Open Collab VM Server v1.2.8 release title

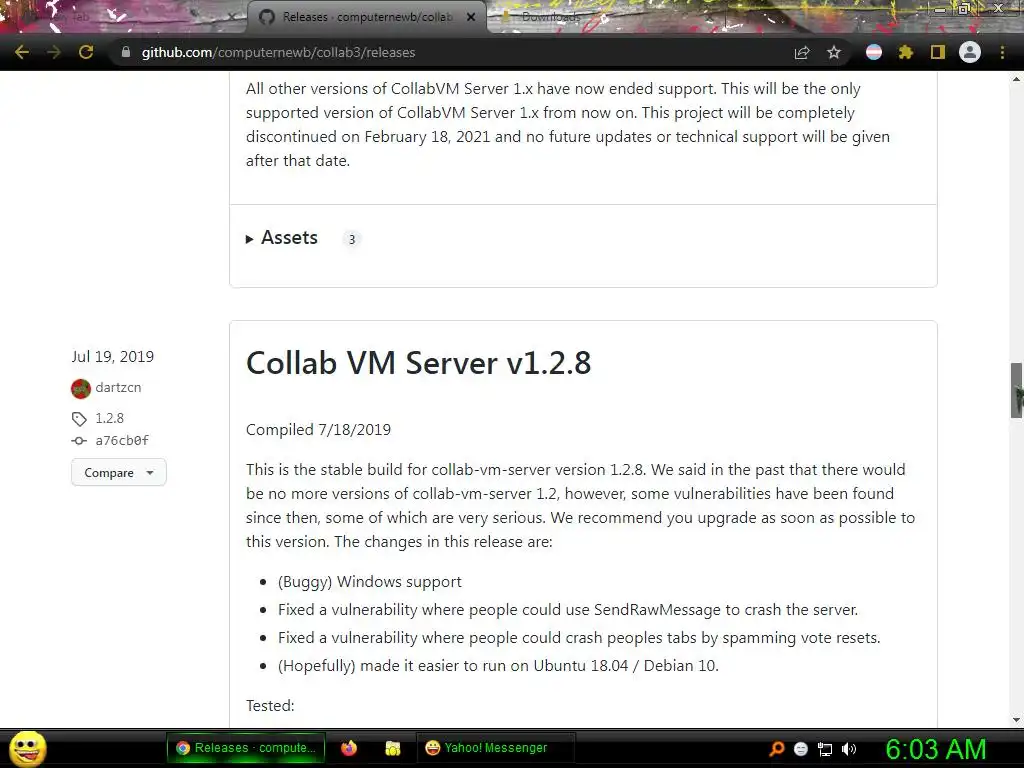tap(419, 362)
